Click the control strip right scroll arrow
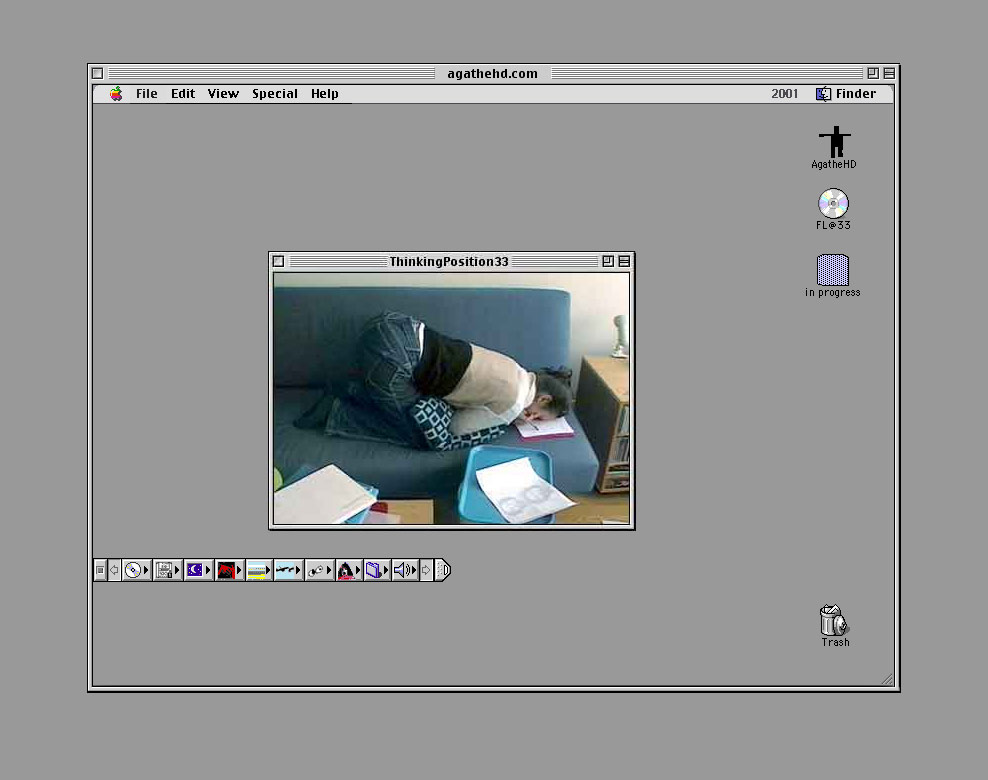The height and width of the screenshot is (780, 988). coord(427,570)
